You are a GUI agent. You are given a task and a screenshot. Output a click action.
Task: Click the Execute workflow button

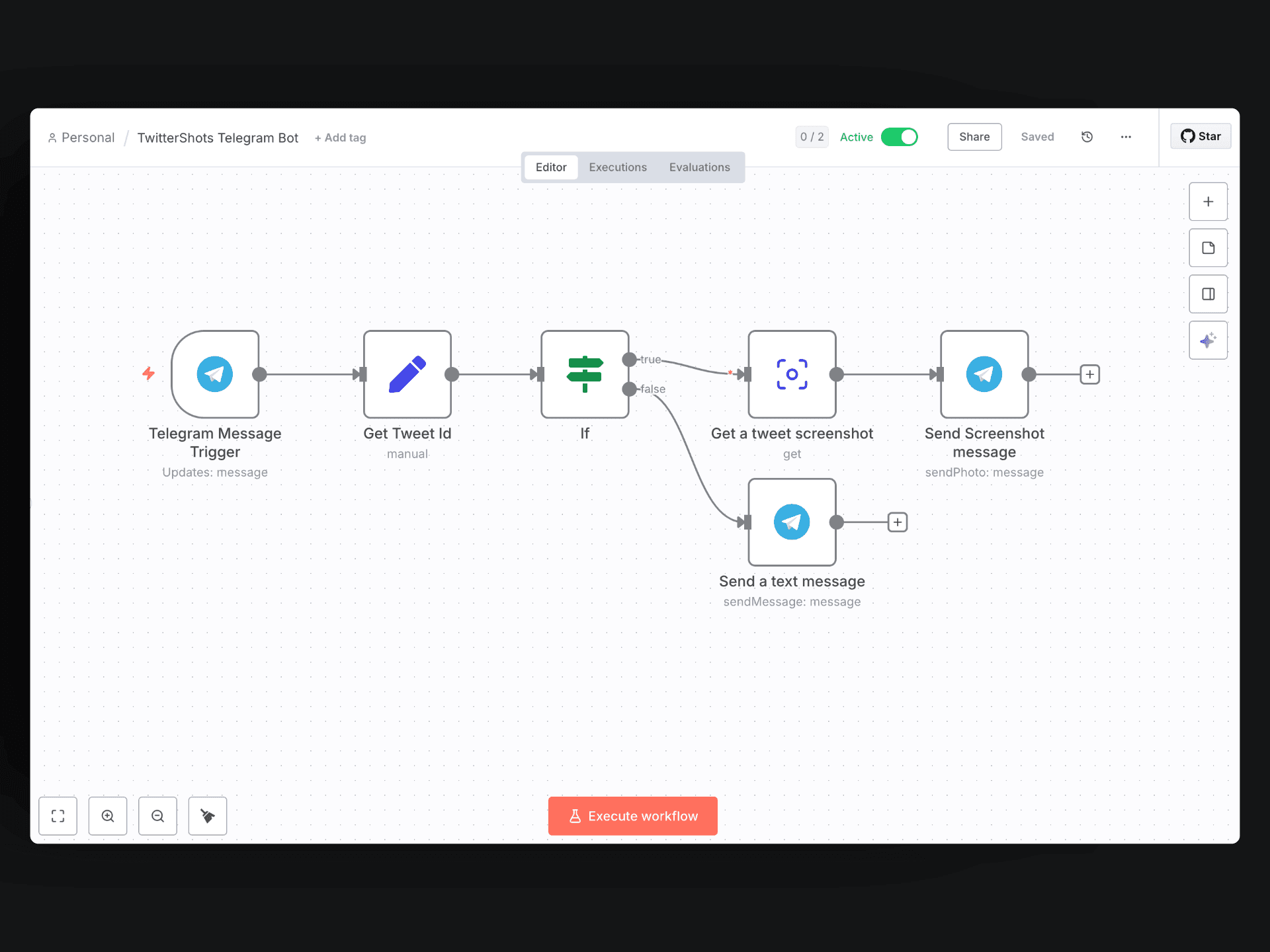pos(632,816)
